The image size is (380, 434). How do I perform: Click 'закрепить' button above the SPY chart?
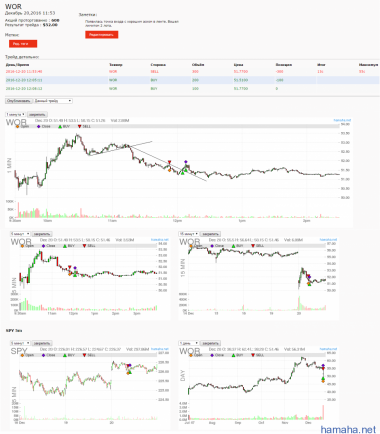click(42, 343)
